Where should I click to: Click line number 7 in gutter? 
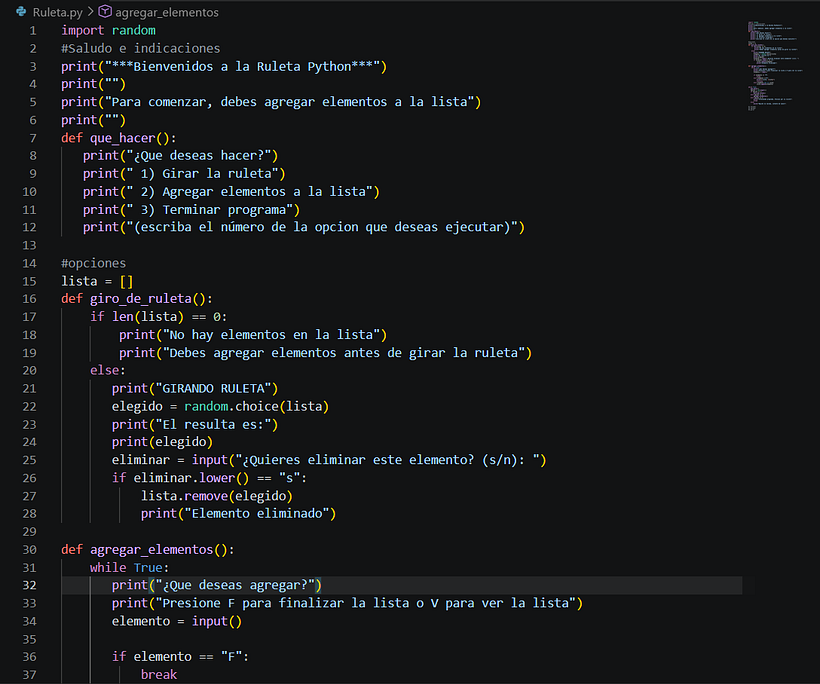point(33,138)
